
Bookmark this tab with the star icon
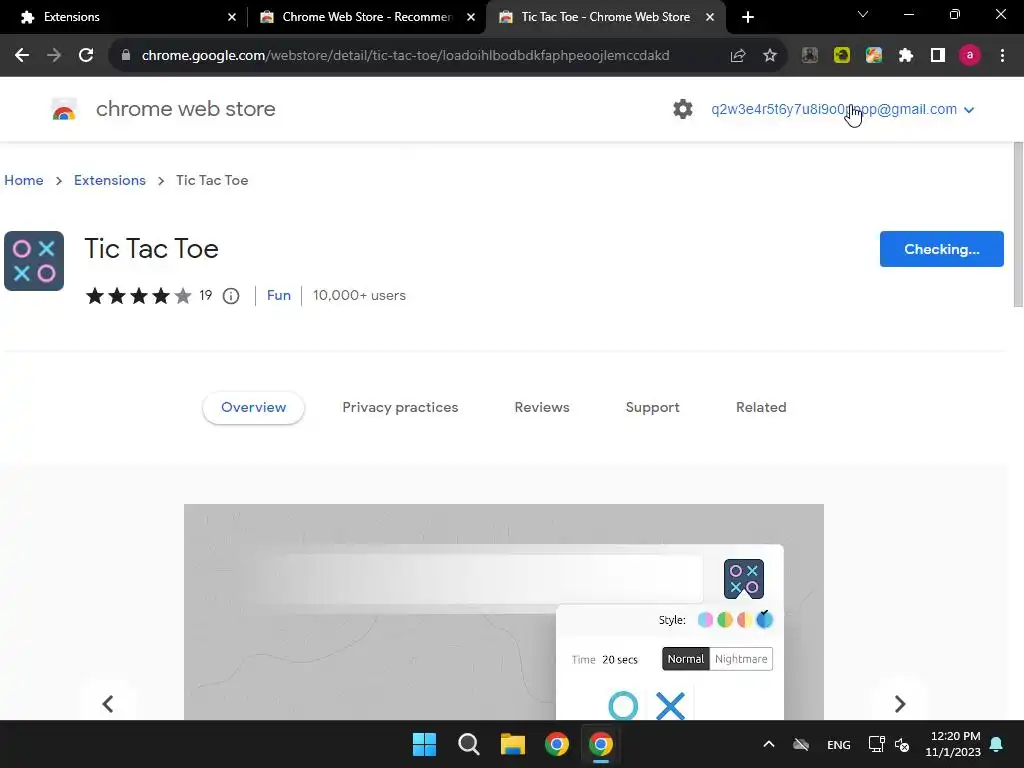coord(770,56)
